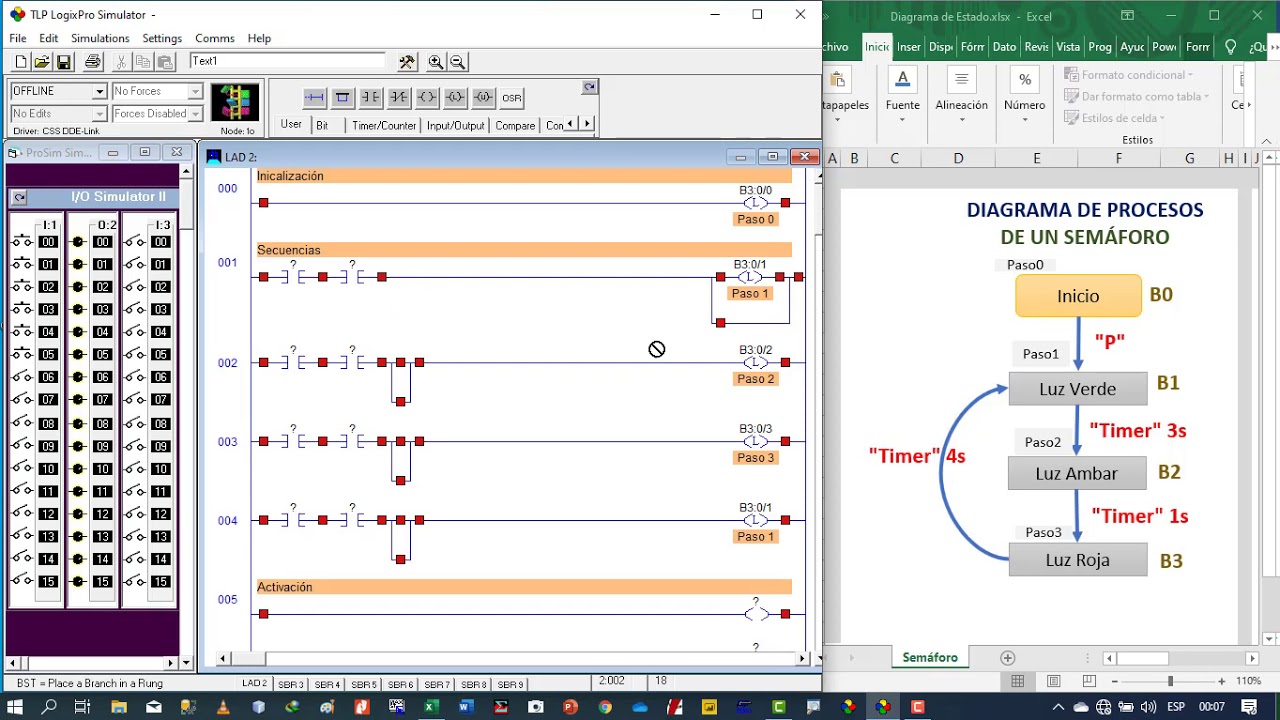
Task: Open the Comms menu
Action: pyautogui.click(x=215, y=38)
